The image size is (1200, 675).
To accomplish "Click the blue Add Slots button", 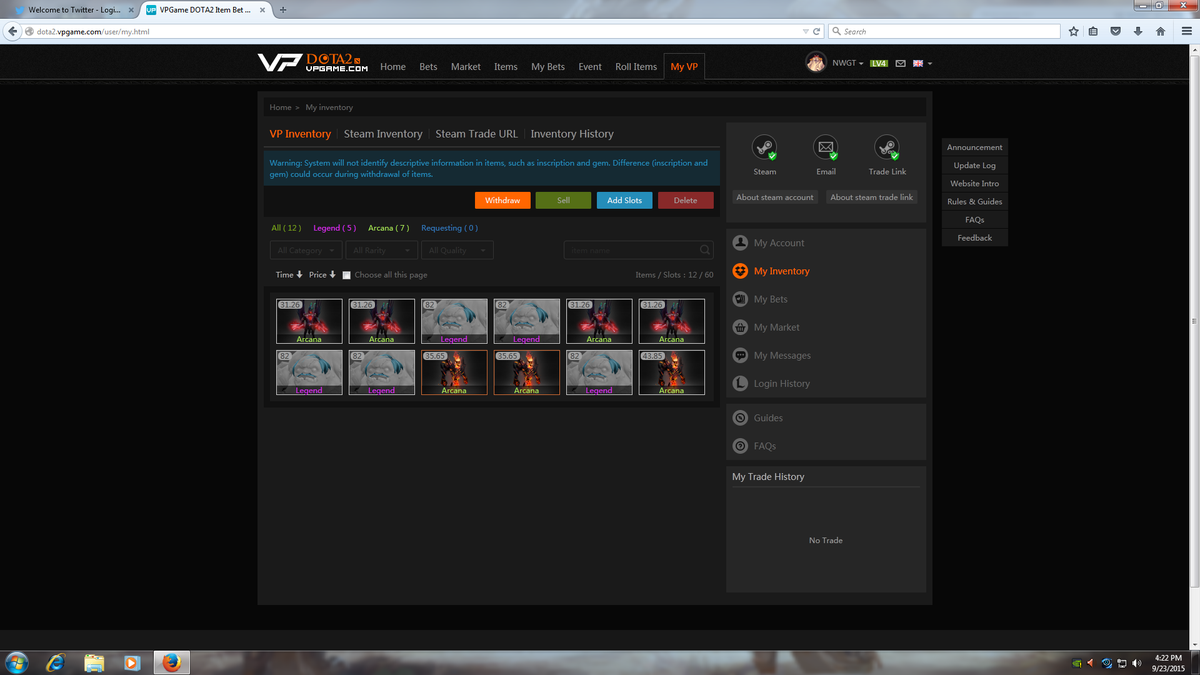I will click(625, 200).
